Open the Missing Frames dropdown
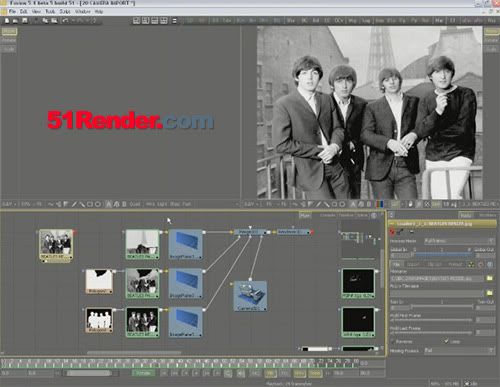The width and height of the screenshot is (500, 387). click(x=459, y=351)
